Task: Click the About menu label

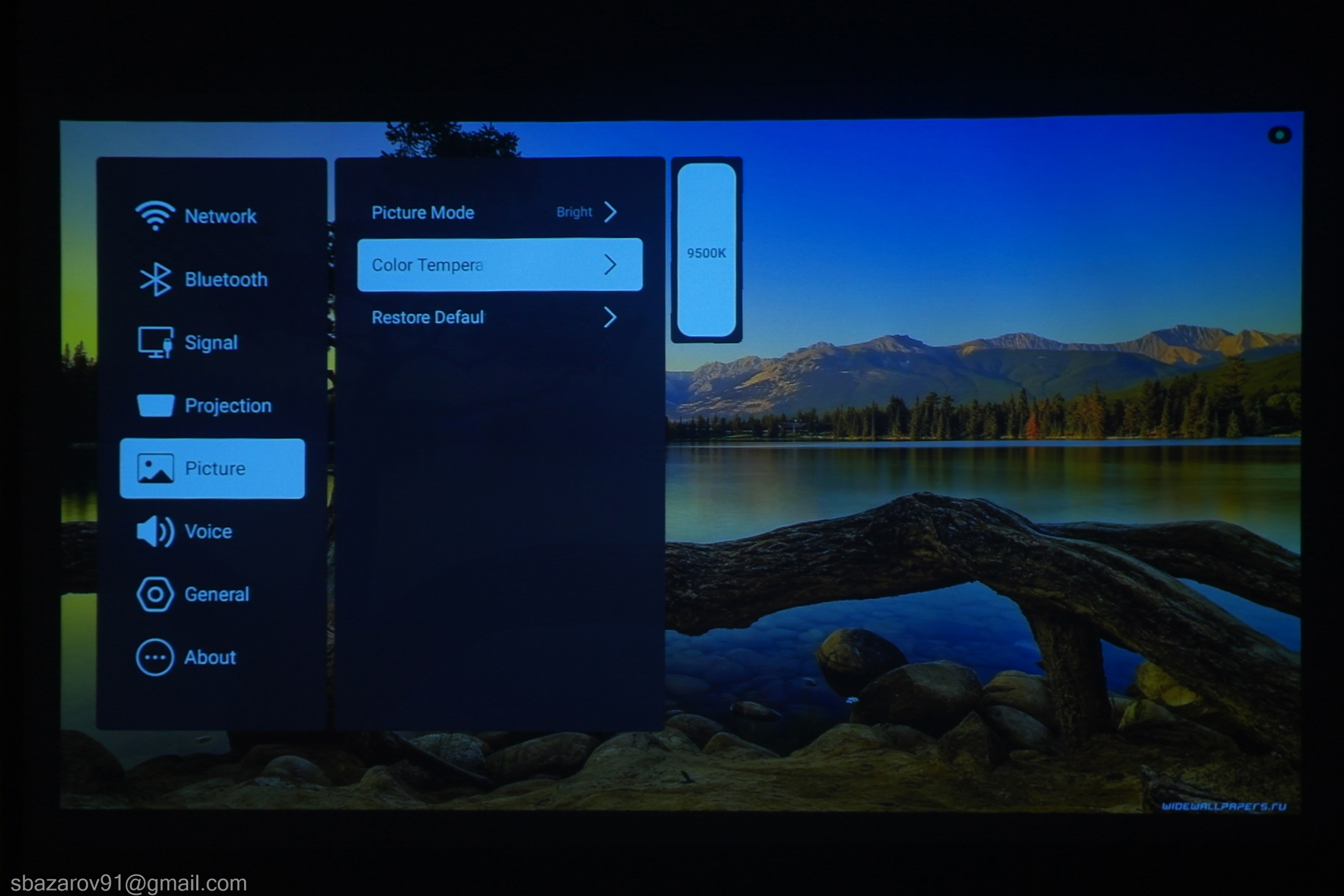Action: (x=210, y=657)
